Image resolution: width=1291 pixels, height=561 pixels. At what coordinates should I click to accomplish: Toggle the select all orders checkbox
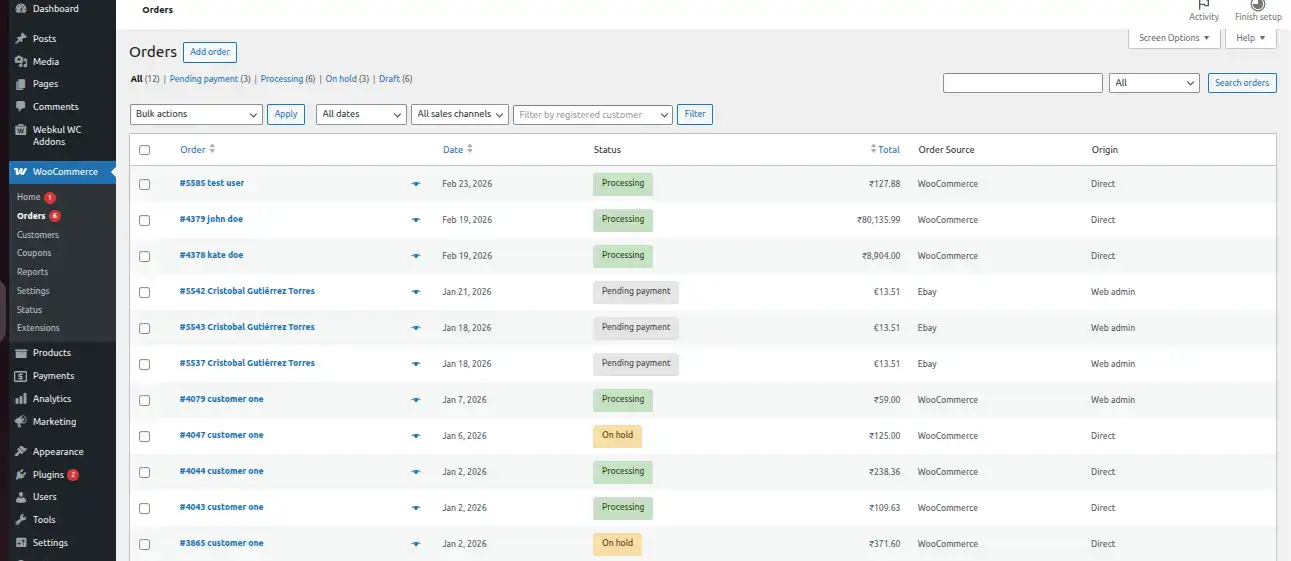pos(145,150)
